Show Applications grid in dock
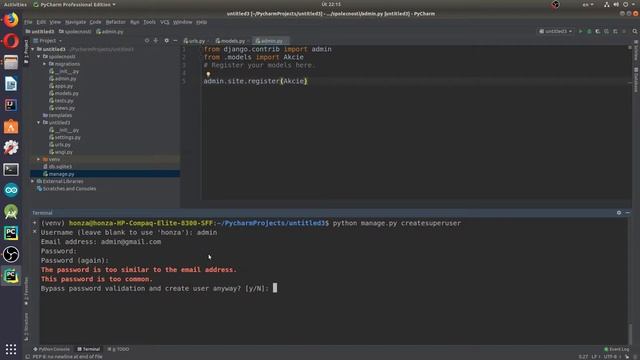Screen dimensions: 640x360 point(11,349)
